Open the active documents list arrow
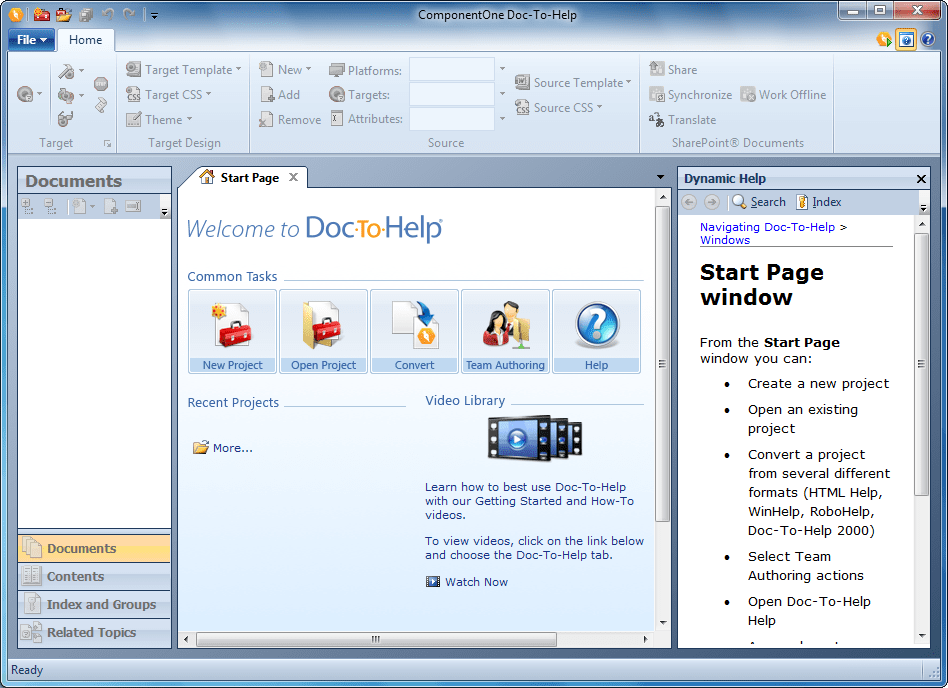Viewport: 948px width, 688px height. click(x=660, y=177)
